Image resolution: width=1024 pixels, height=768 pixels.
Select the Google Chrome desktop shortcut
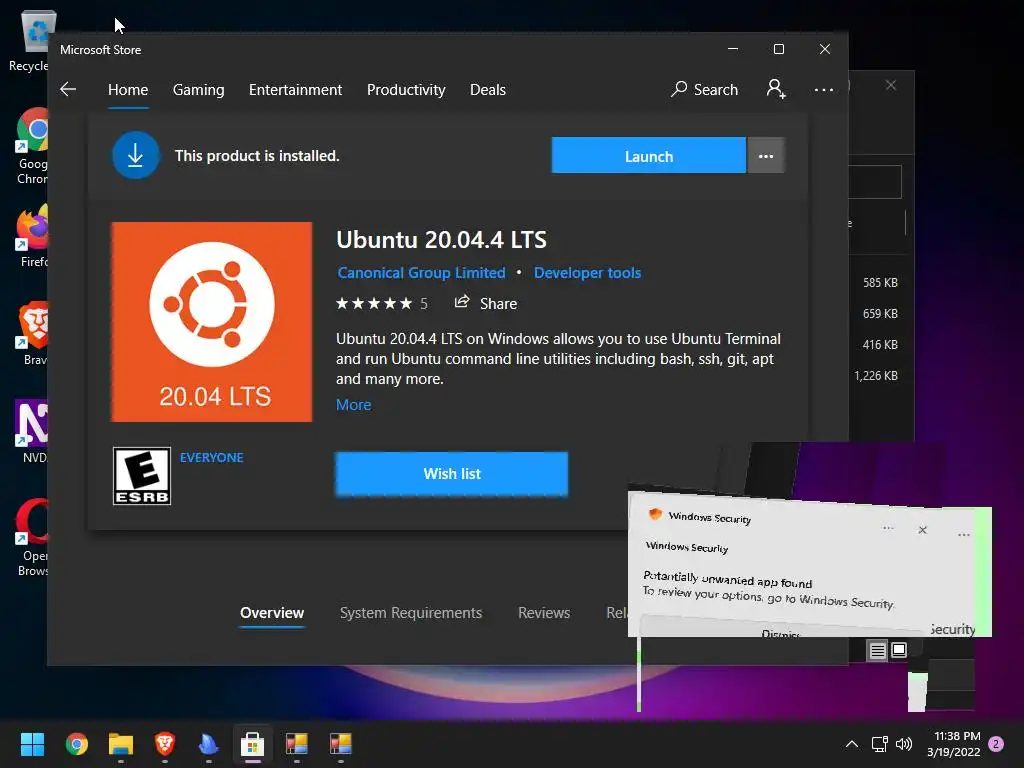pos(32,146)
